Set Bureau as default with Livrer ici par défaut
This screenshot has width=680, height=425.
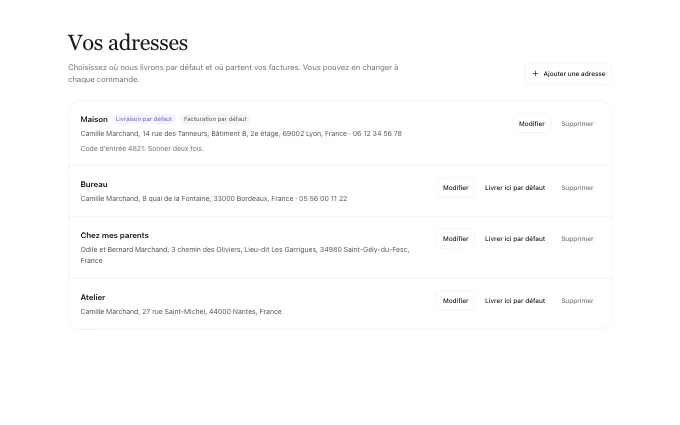[x=515, y=188]
